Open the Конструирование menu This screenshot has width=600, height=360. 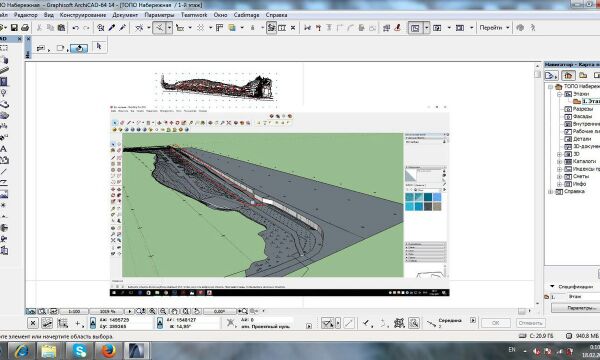coord(83,15)
